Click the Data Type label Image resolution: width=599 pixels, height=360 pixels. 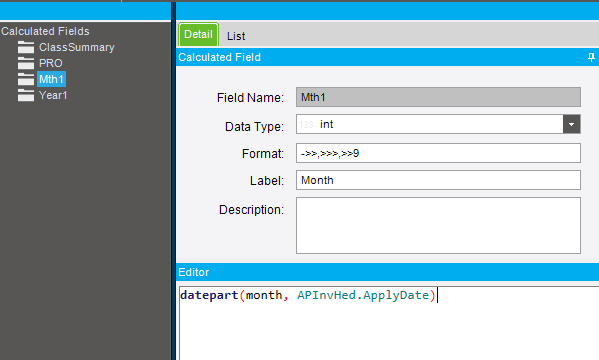254,126
